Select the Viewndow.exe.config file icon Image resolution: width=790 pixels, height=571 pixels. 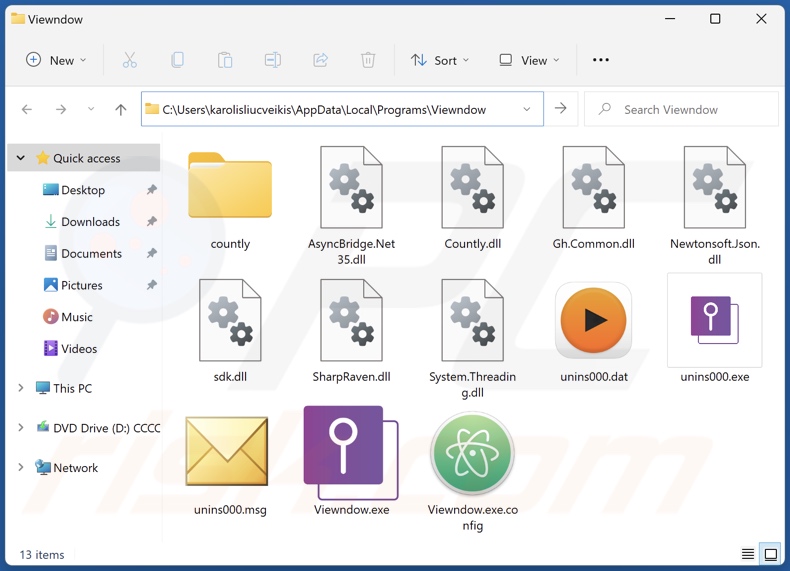coord(472,453)
